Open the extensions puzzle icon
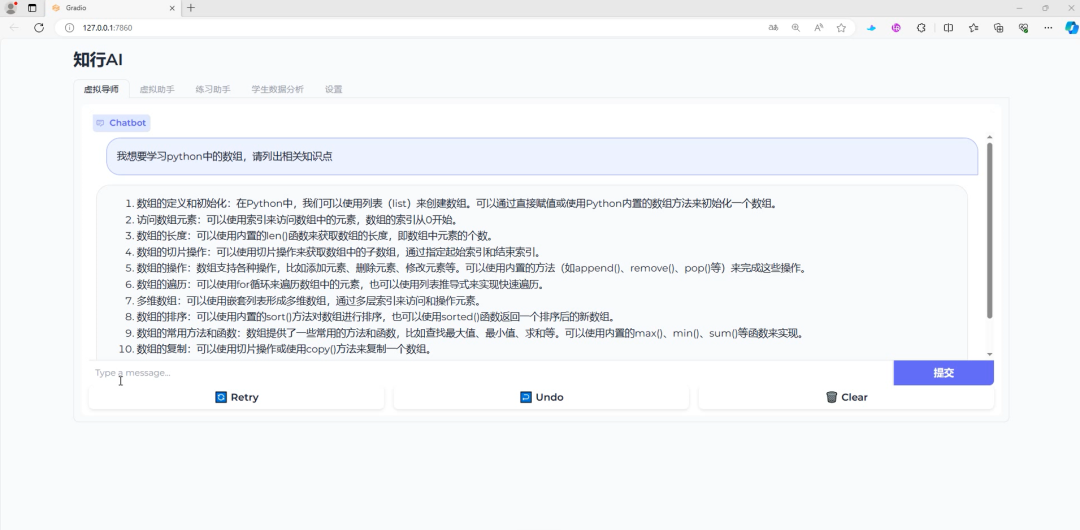1080x530 pixels. click(x=921, y=28)
